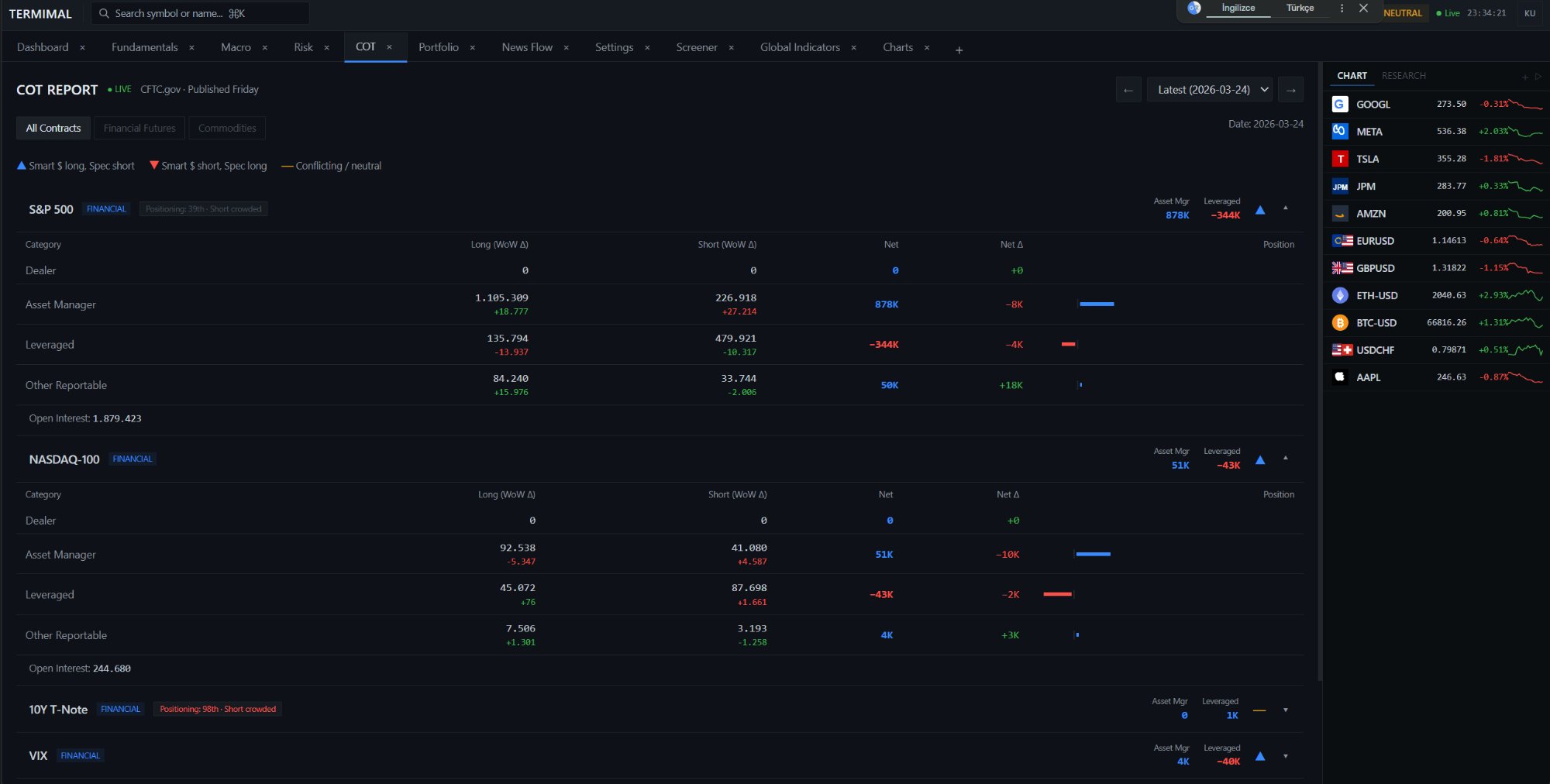This screenshot has width=1550, height=784.
Task: Click the Ethereum ETH-USD icon
Action: click(x=1340, y=295)
